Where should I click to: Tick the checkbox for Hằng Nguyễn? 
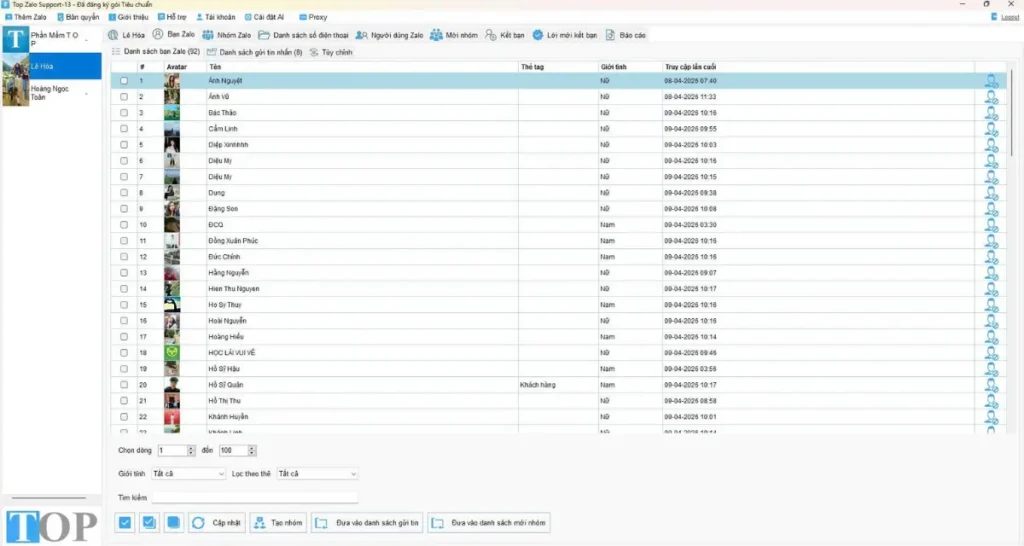click(124, 273)
